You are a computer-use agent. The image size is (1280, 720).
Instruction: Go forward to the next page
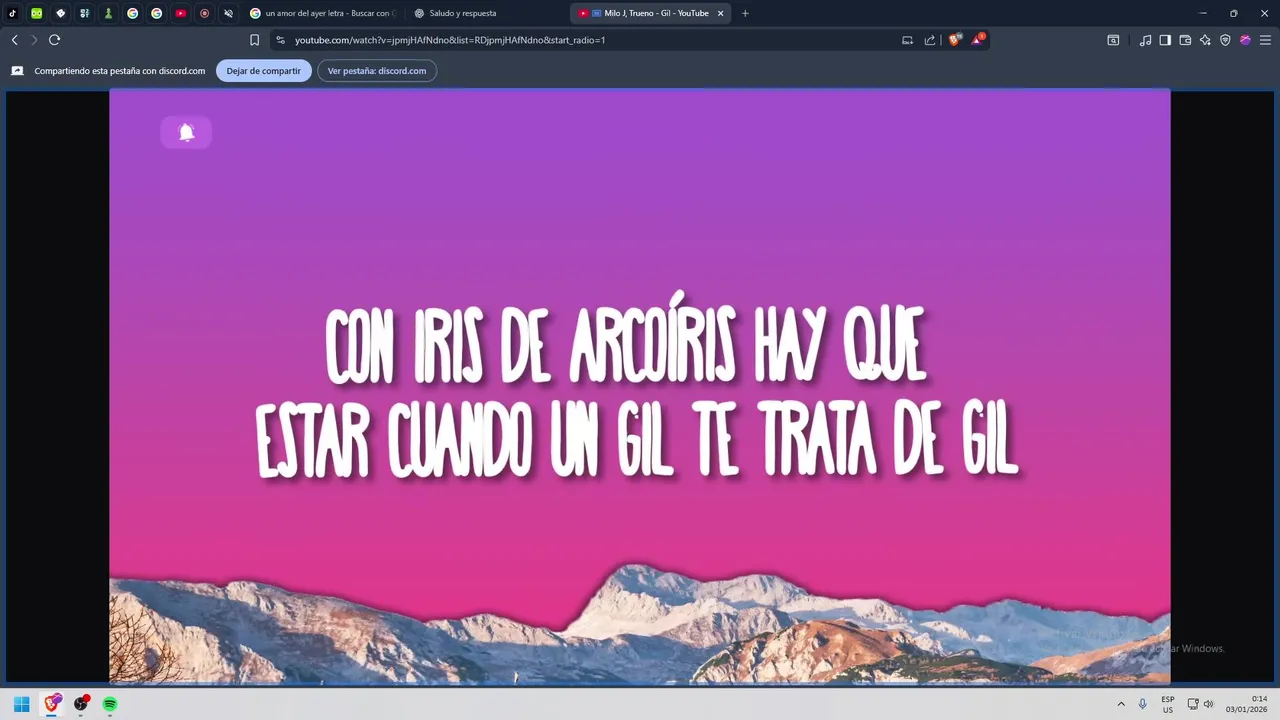click(34, 40)
